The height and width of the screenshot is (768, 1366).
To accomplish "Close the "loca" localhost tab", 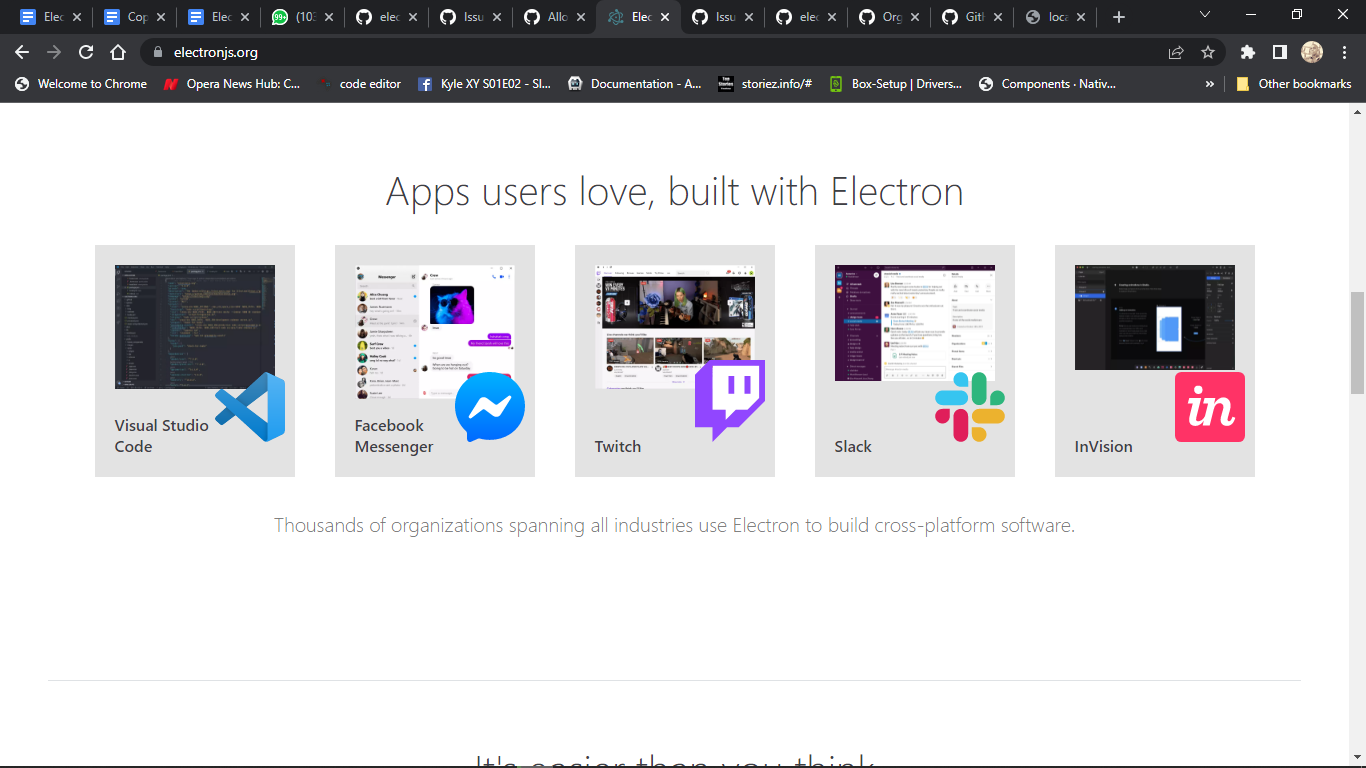I will click(x=1081, y=17).
